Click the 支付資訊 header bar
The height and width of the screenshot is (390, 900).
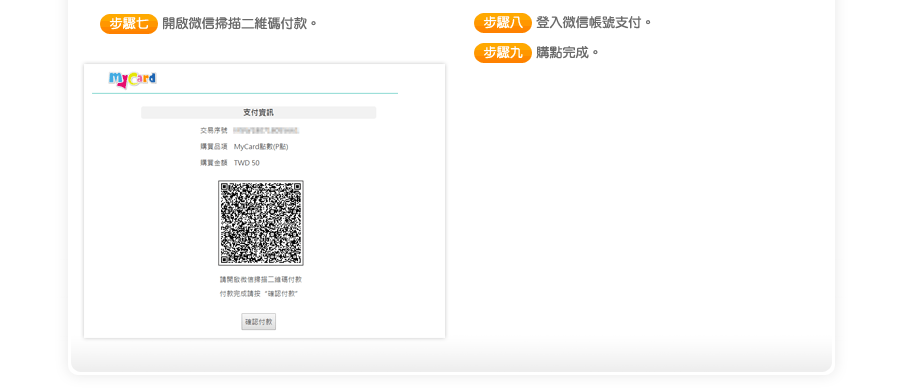(258, 113)
